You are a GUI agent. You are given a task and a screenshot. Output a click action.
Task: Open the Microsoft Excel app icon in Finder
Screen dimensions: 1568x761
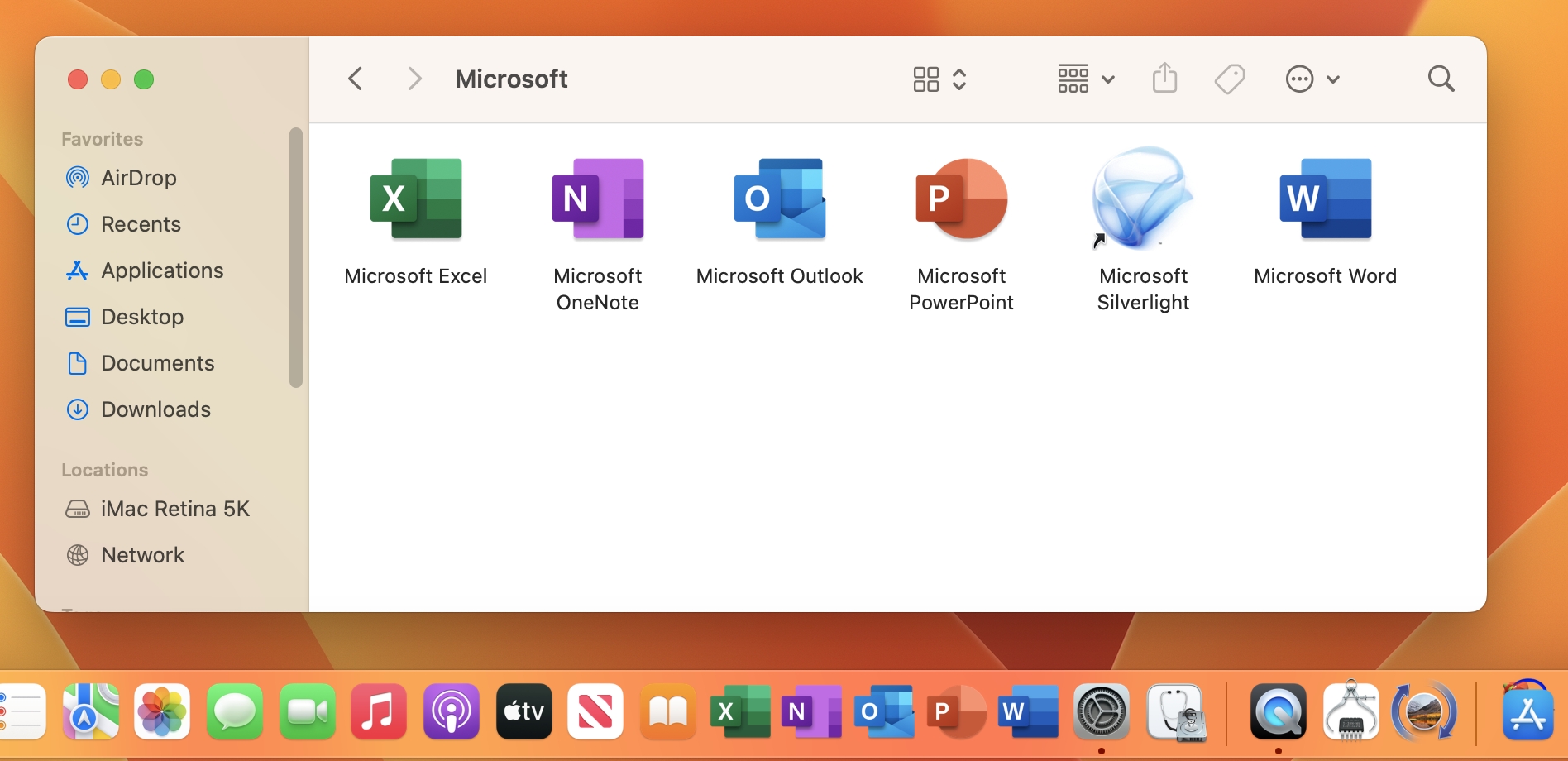pyautogui.click(x=416, y=199)
